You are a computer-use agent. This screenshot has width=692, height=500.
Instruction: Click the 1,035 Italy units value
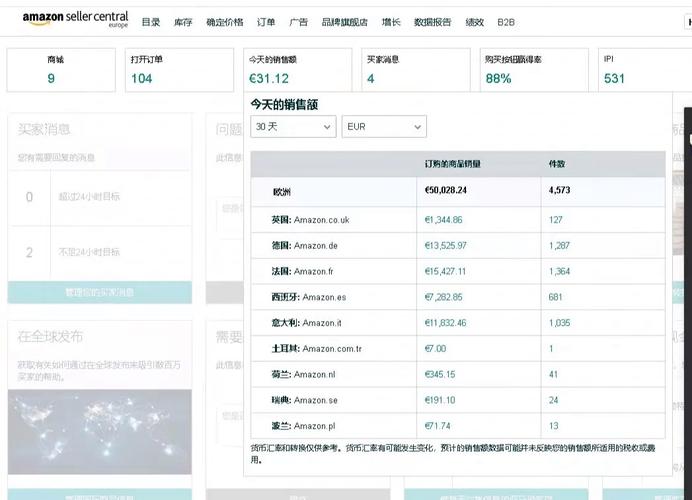(x=559, y=323)
